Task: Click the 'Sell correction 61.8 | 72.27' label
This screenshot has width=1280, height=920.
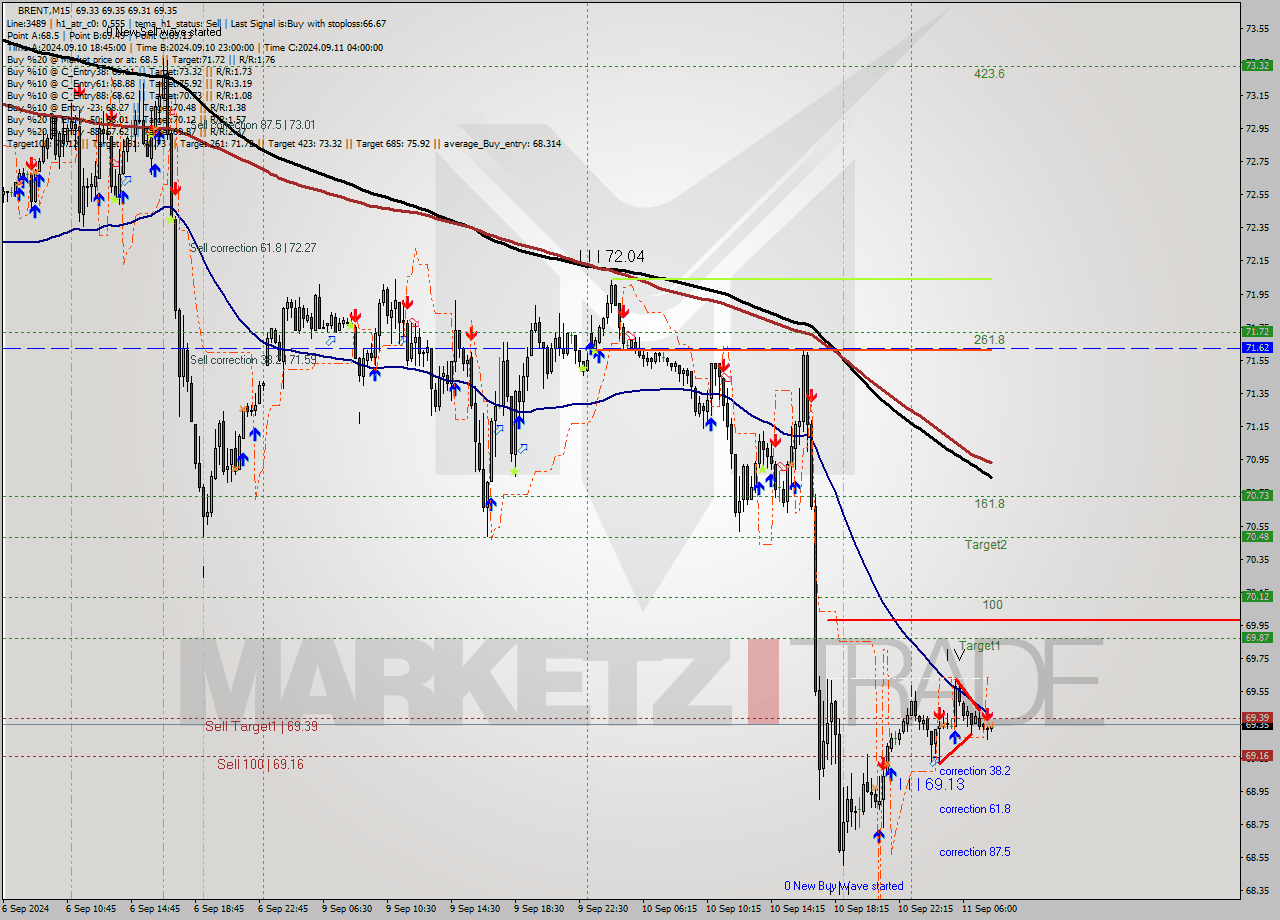Action: [253, 248]
